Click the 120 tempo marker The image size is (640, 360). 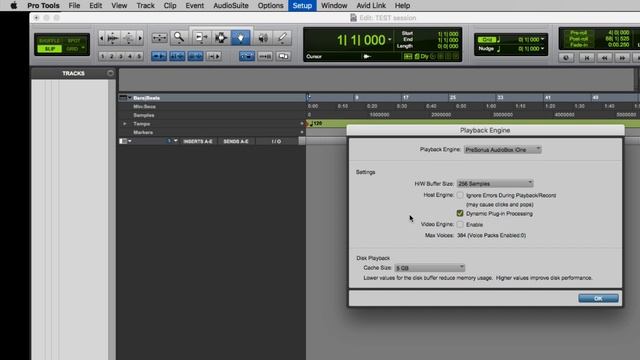point(316,123)
